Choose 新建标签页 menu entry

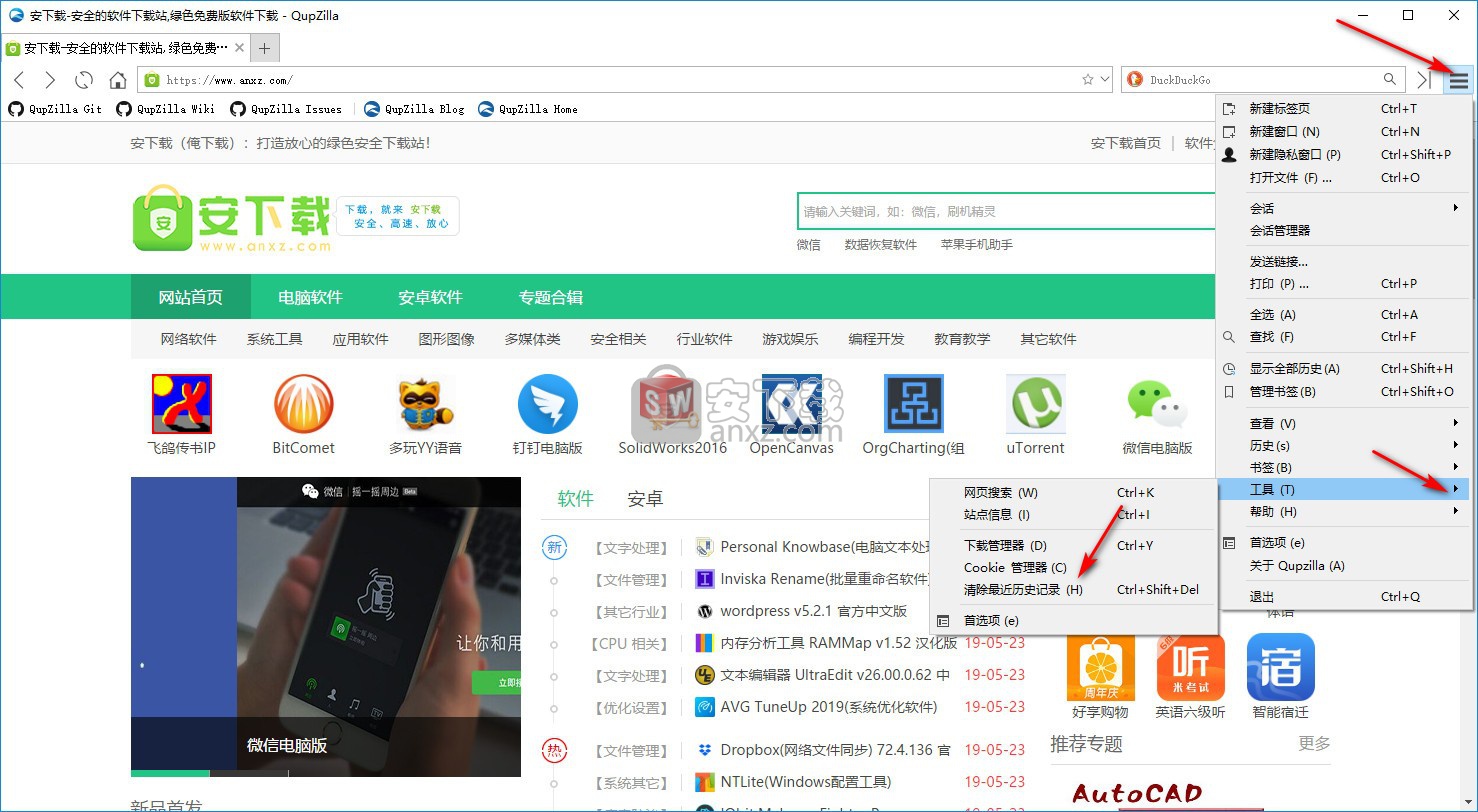[1341, 108]
